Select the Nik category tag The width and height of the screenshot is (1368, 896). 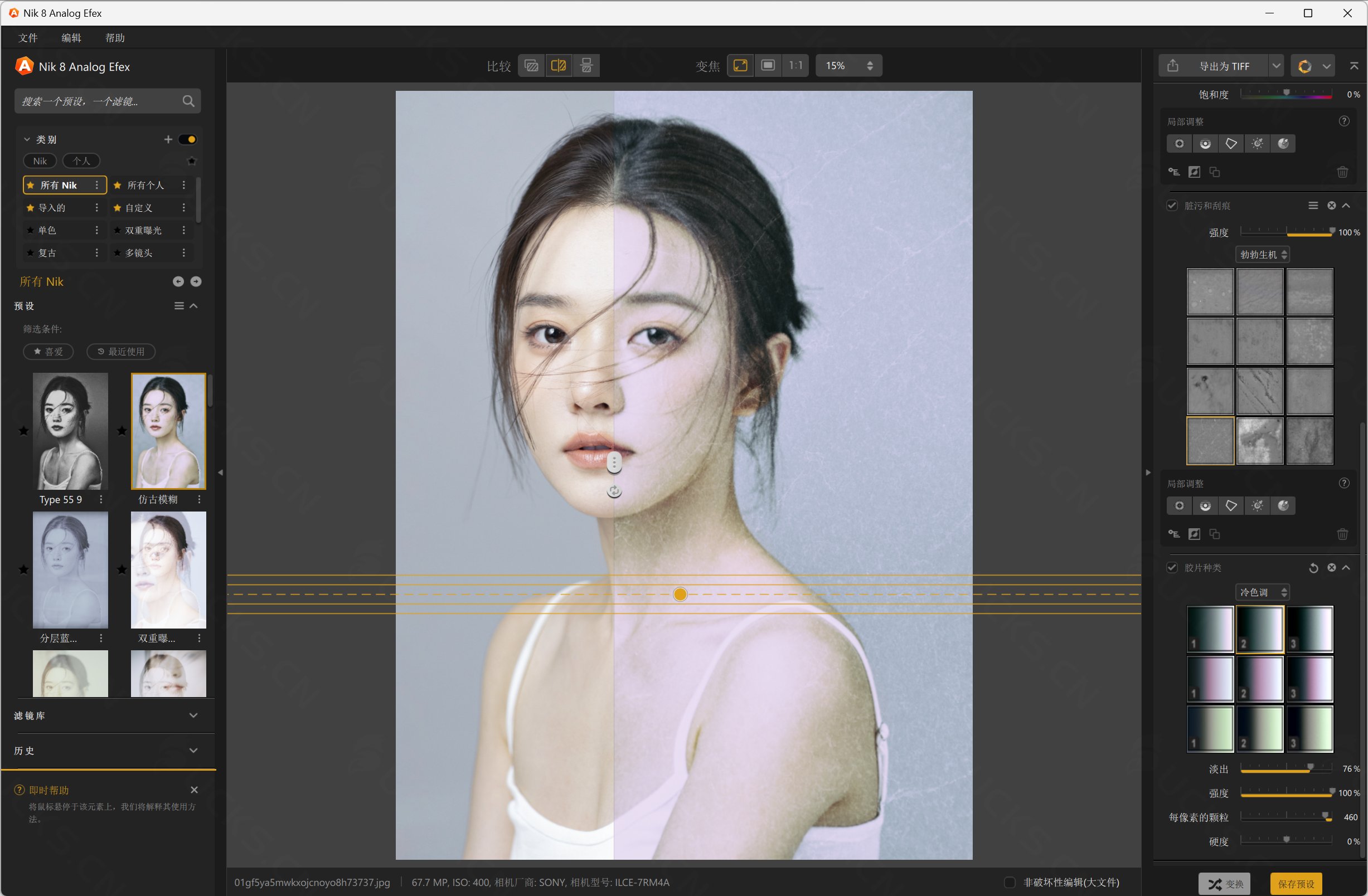point(40,161)
